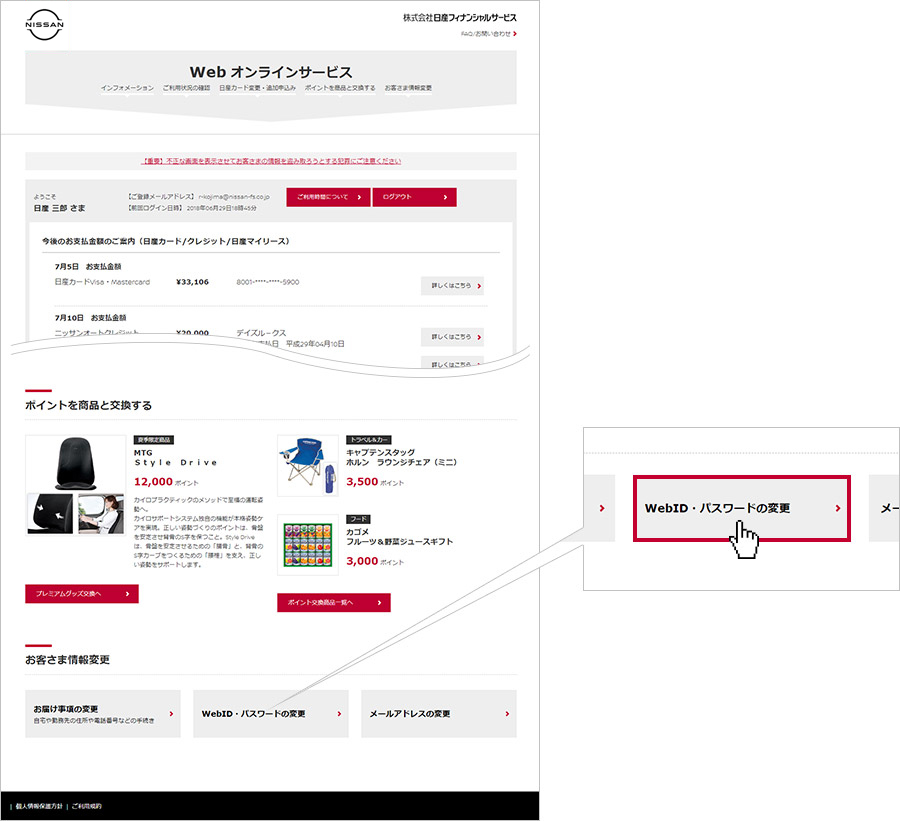Click the カゴメ フルーツ&野菜ジュースギフト title
The width and height of the screenshot is (900, 821).
[399, 537]
